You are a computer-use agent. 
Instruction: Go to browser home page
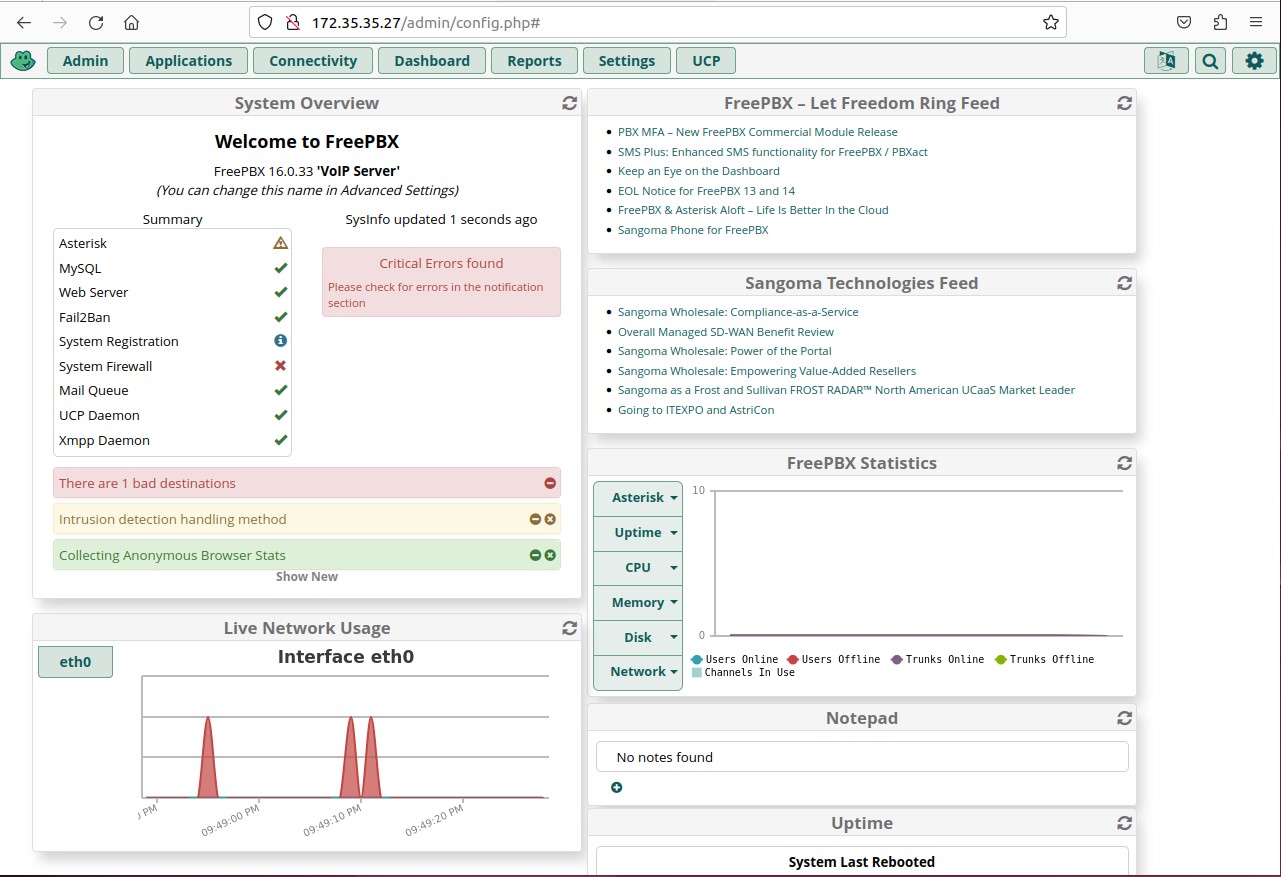click(x=131, y=22)
